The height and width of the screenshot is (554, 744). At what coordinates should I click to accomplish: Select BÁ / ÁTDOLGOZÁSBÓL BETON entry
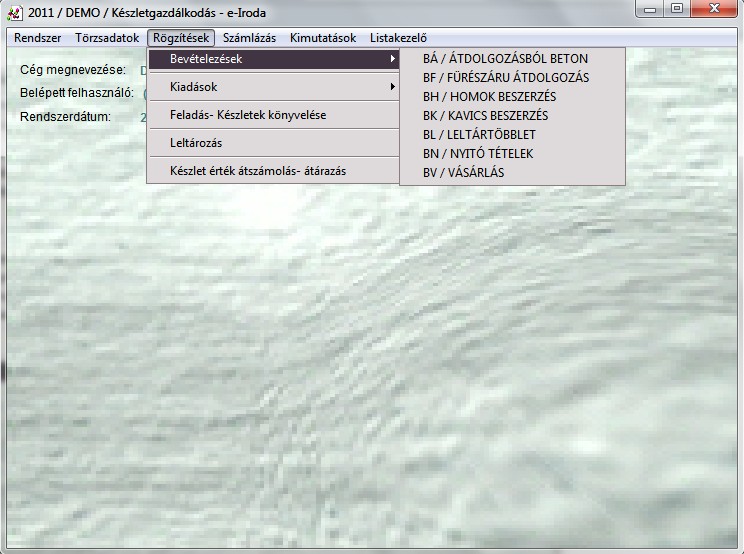[x=505, y=59]
